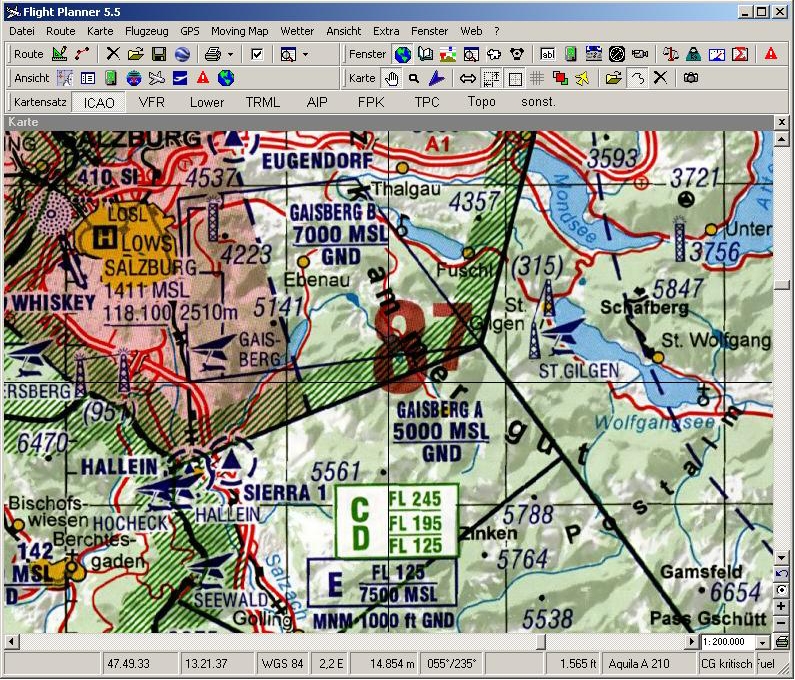795x680 pixels.
Task: Select the AIP chart set
Action: click(x=317, y=102)
